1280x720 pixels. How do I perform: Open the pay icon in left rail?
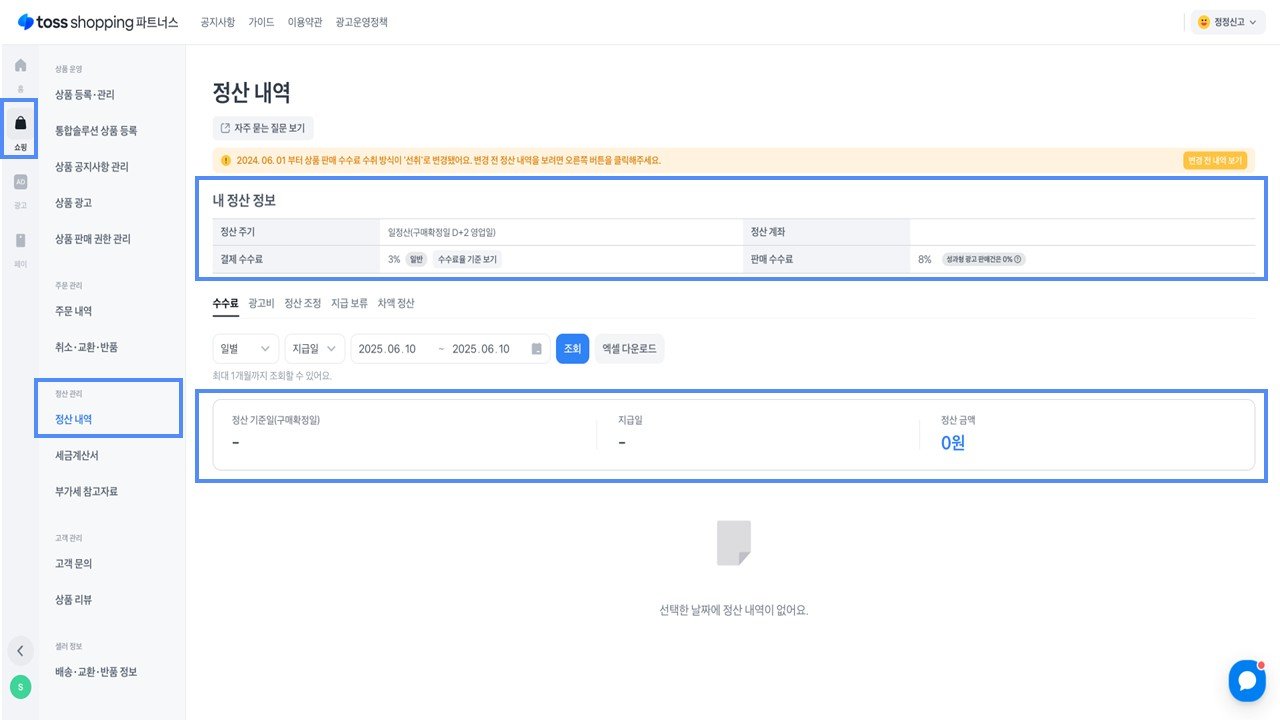pos(20,240)
